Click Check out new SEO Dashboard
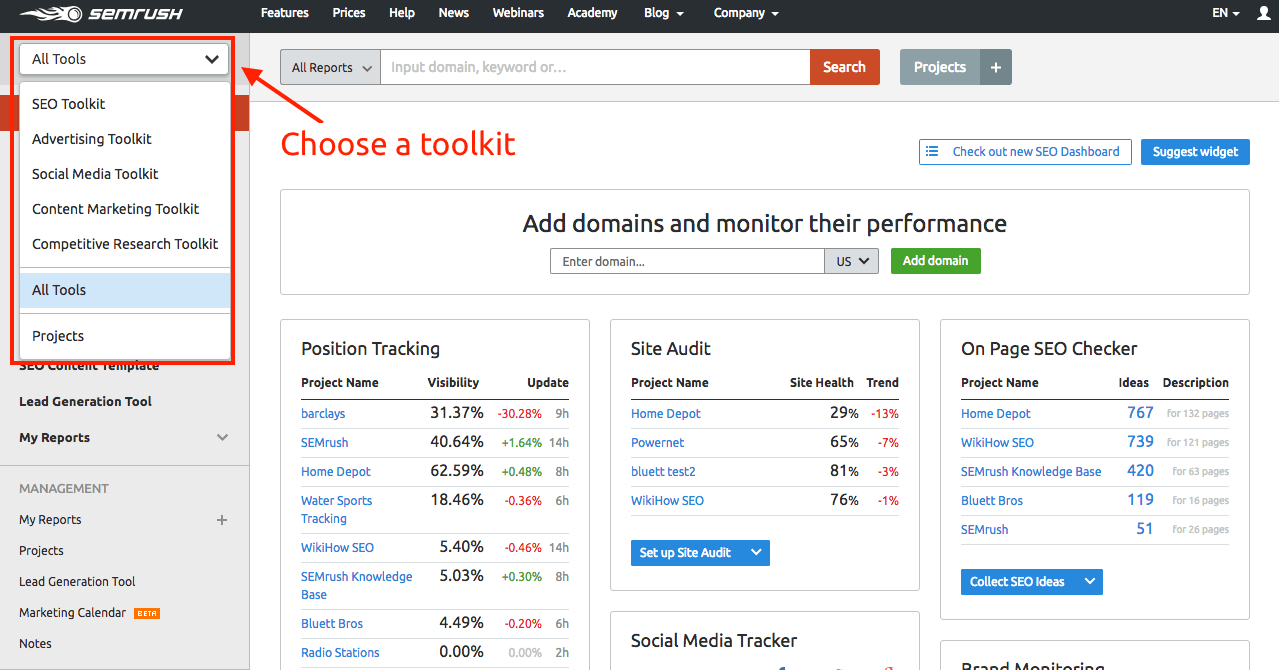 pos(1025,152)
